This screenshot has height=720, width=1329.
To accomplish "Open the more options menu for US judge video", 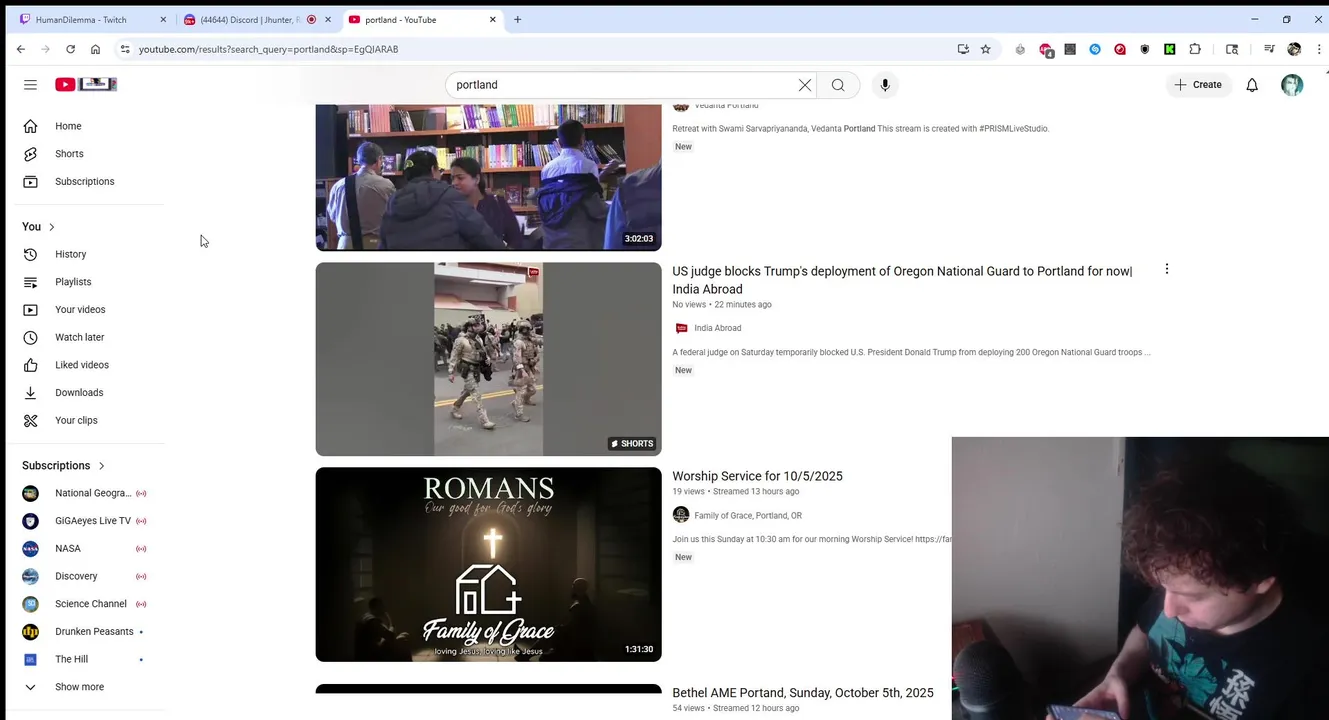I will tap(1166, 269).
